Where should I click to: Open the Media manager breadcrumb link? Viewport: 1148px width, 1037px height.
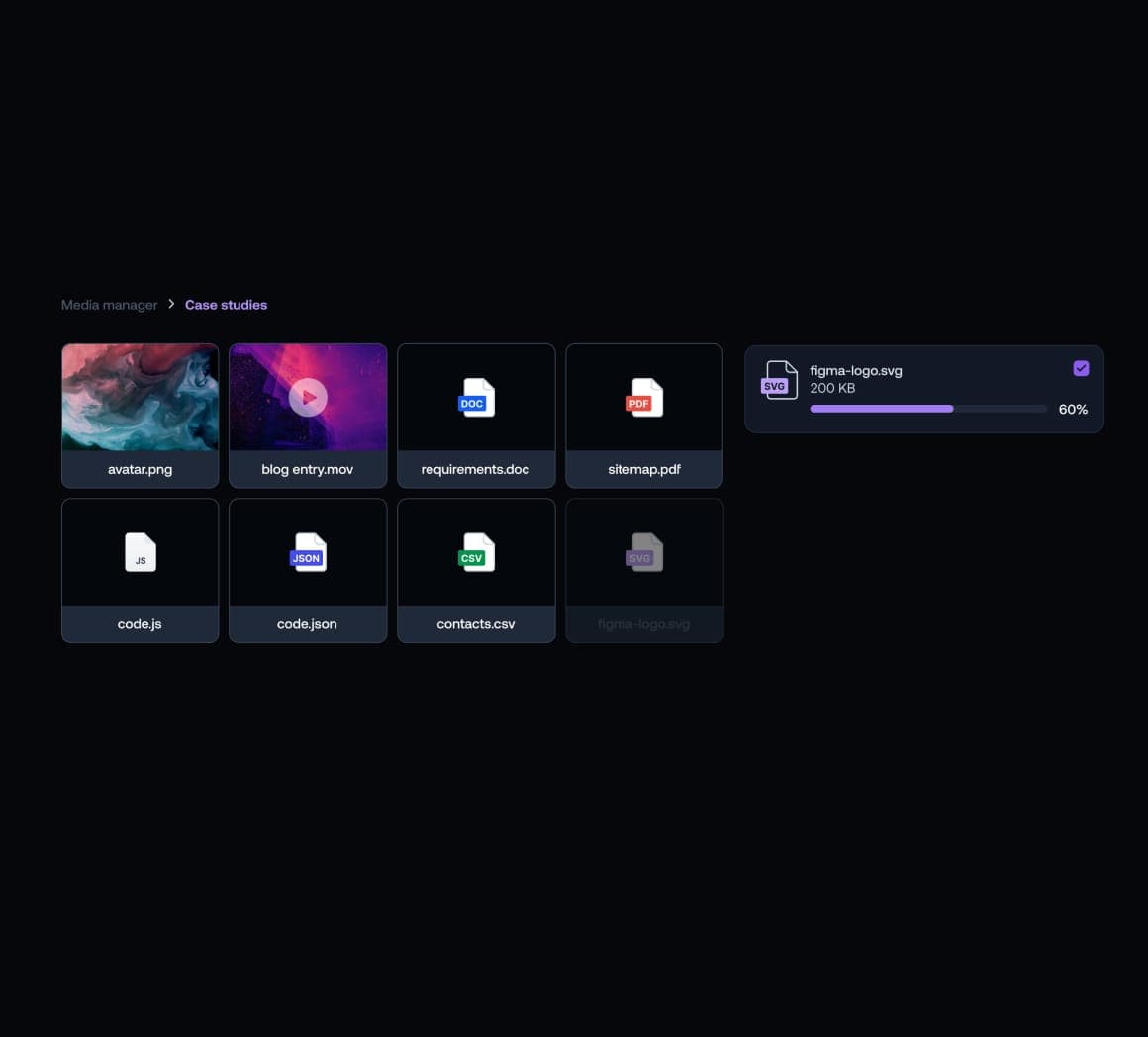click(109, 305)
